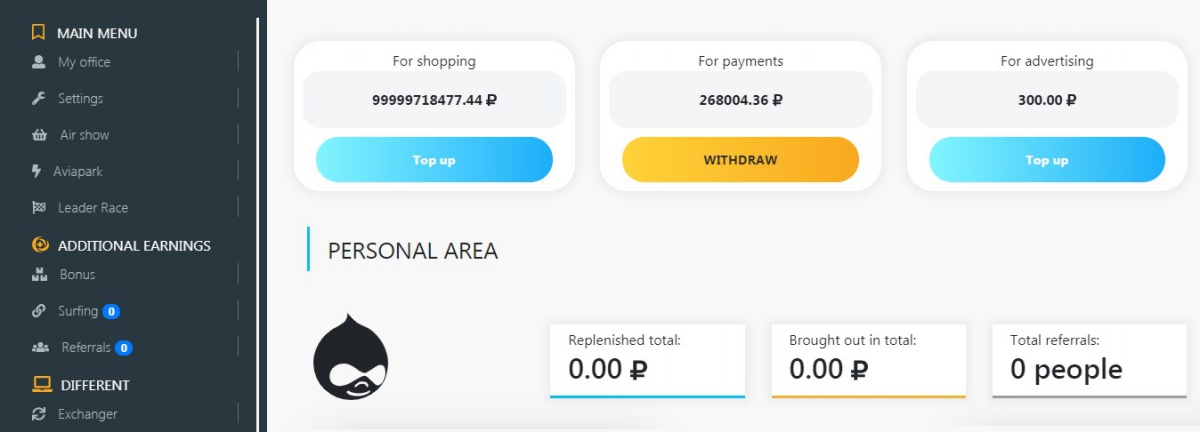
Task: Click the Leader Race flag icon
Action: click(x=39, y=208)
